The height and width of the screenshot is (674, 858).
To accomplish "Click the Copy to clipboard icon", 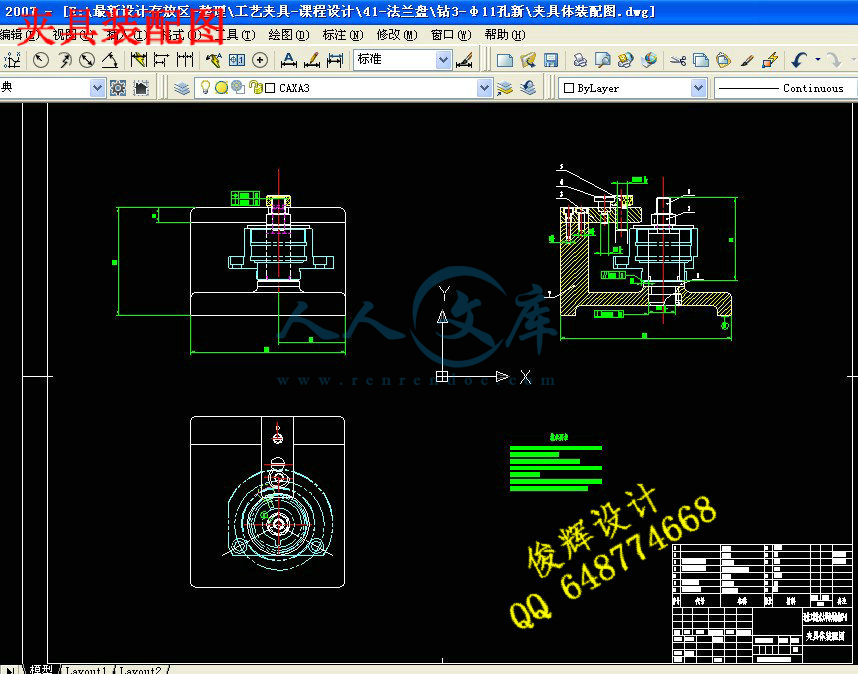I will tap(700, 60).
